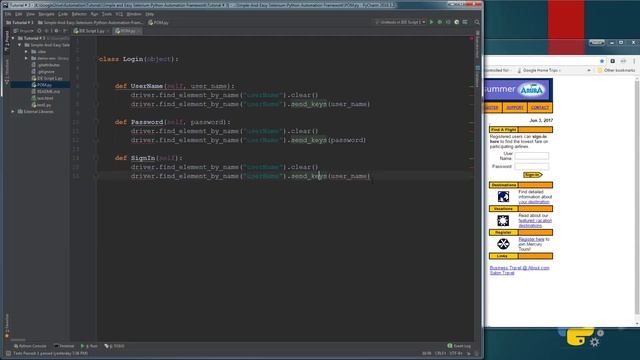Click the settings gear in Project panel header
The width and height of the screenshot is (640, 360).
pos(56,31)
